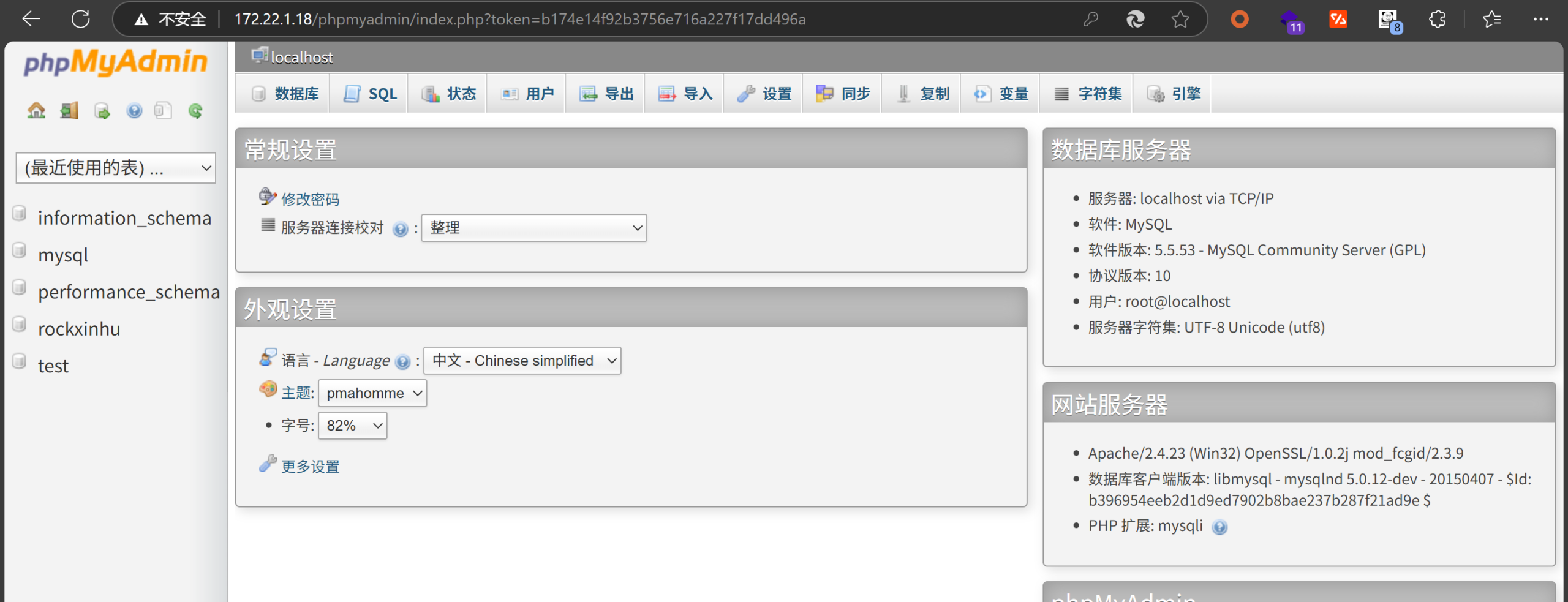The width and height of the screenshot is (1568, 602).
Task: Click the phpMyAdmin logo
Action: pos(116,62)
